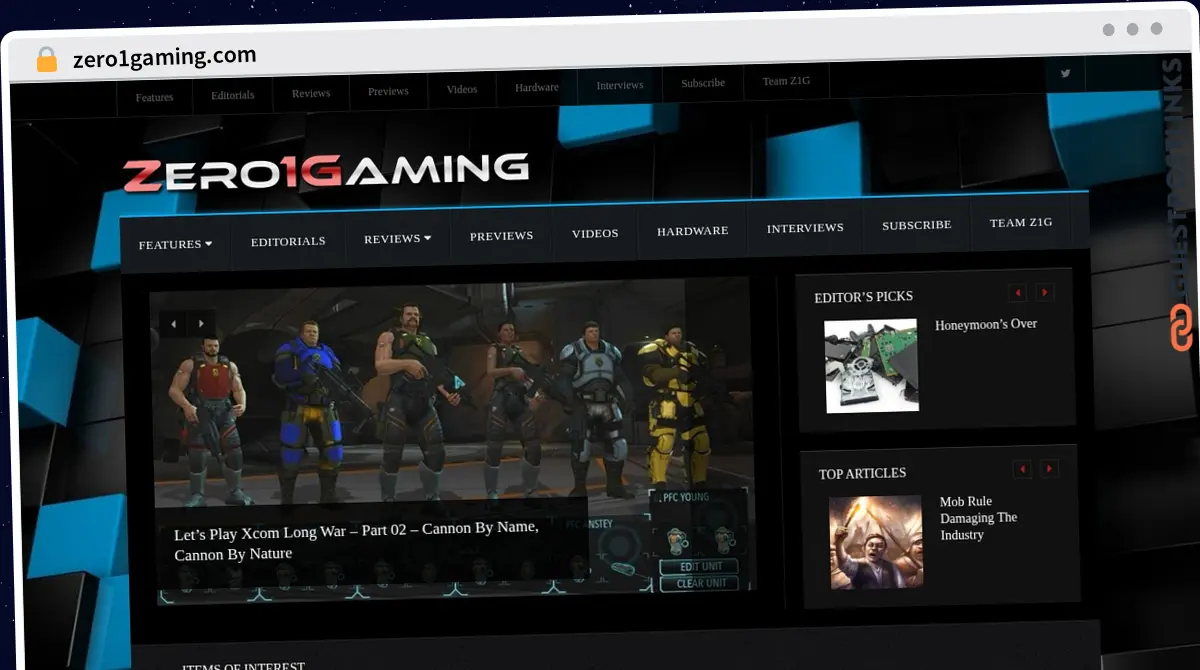Click Features in the top small menu

154,97
